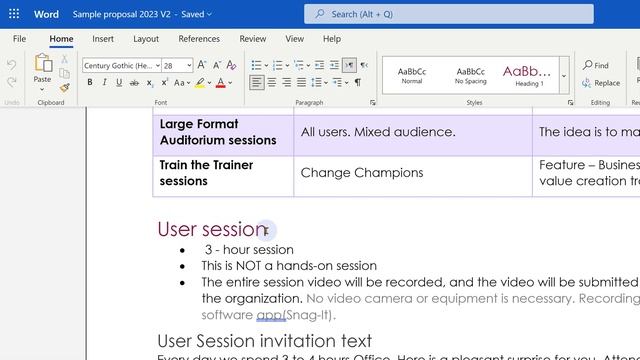Apply the No Spacing style
The height and width of the screenshot is (360, 640).
pos(471,76)
